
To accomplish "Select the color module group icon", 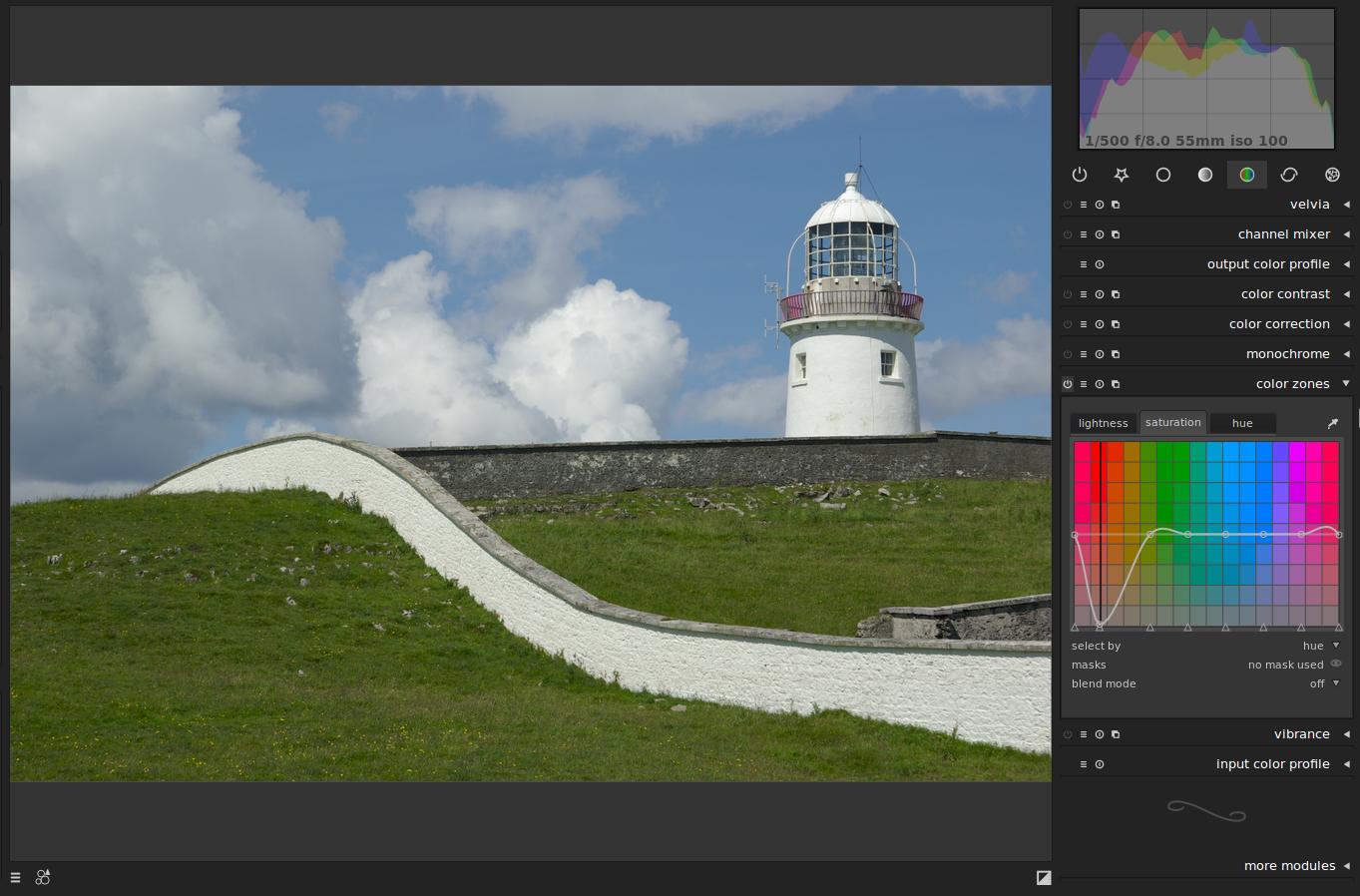I will [1247, 175].
